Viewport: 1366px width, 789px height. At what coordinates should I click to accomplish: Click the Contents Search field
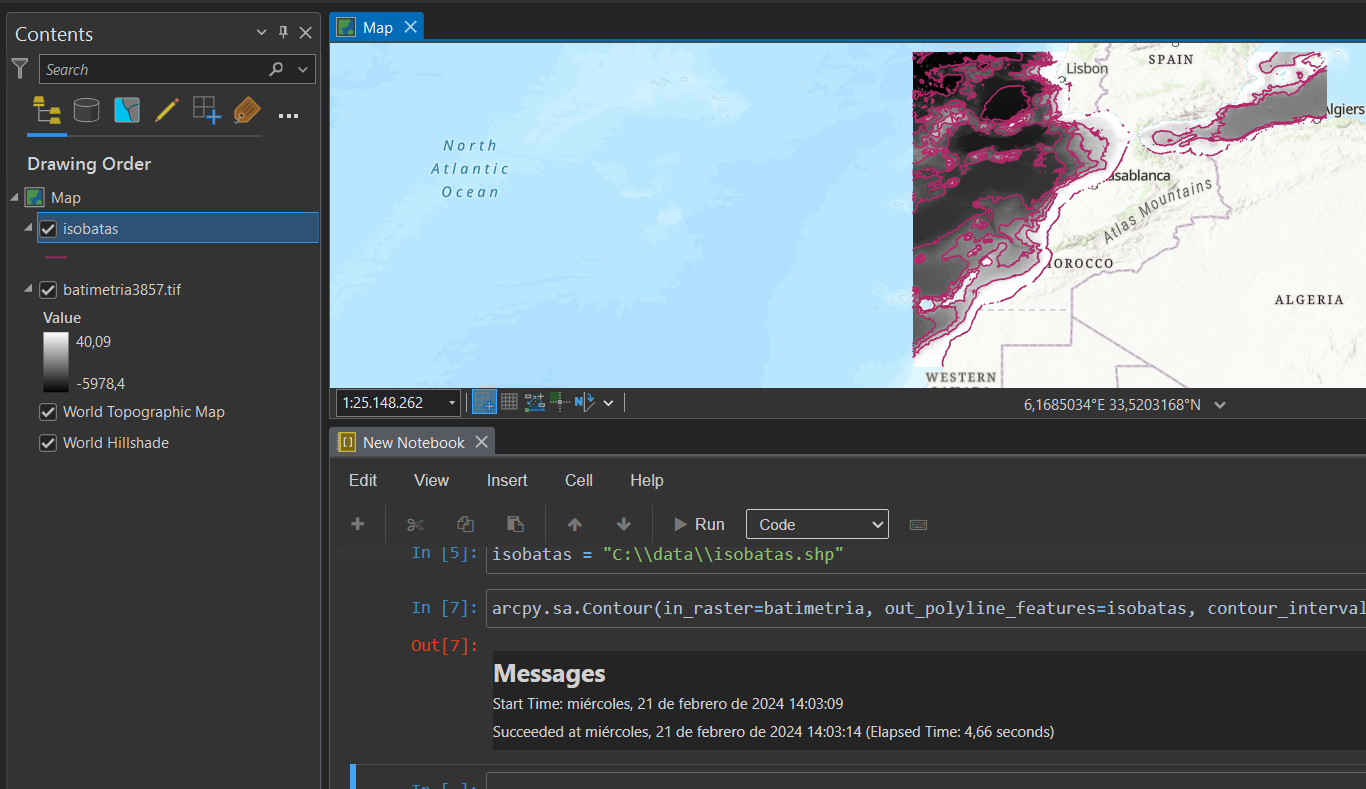coord(150,70)
